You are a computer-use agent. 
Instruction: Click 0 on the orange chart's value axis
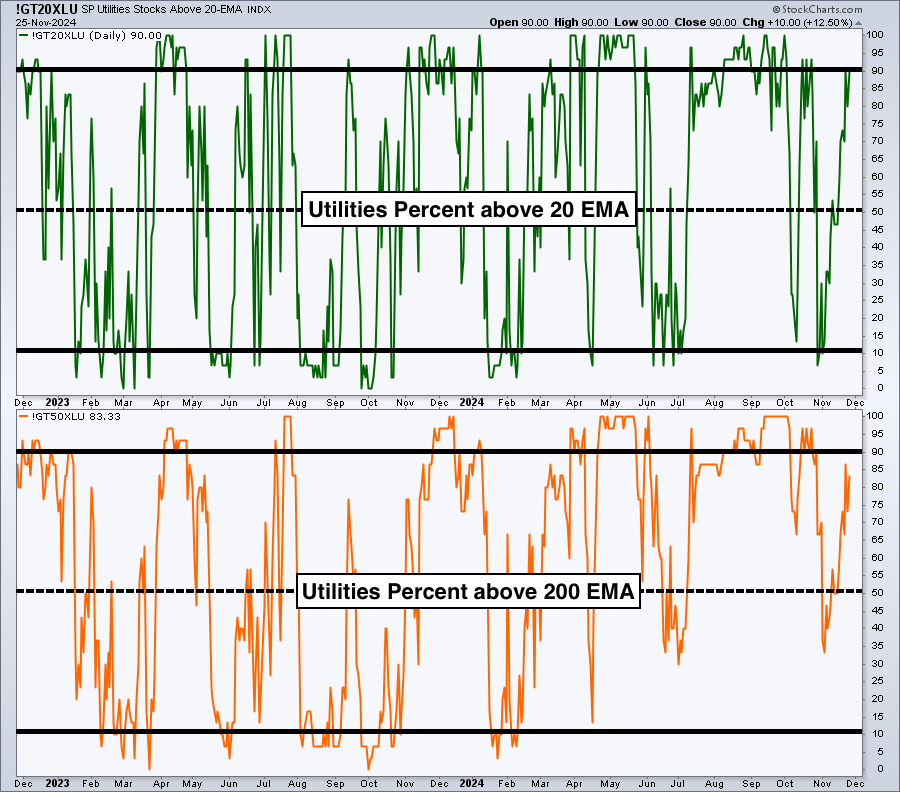click(880, 769)
